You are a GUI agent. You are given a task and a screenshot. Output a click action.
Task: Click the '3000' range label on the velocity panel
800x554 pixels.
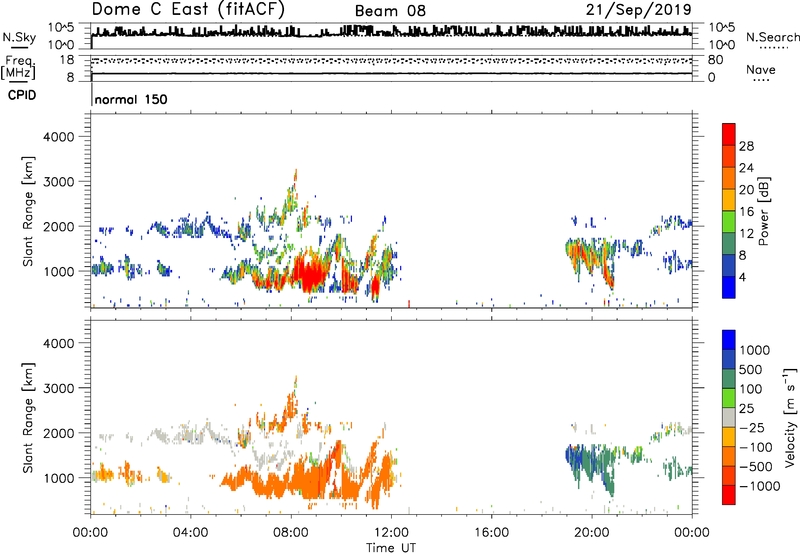[x=58, y=388]
